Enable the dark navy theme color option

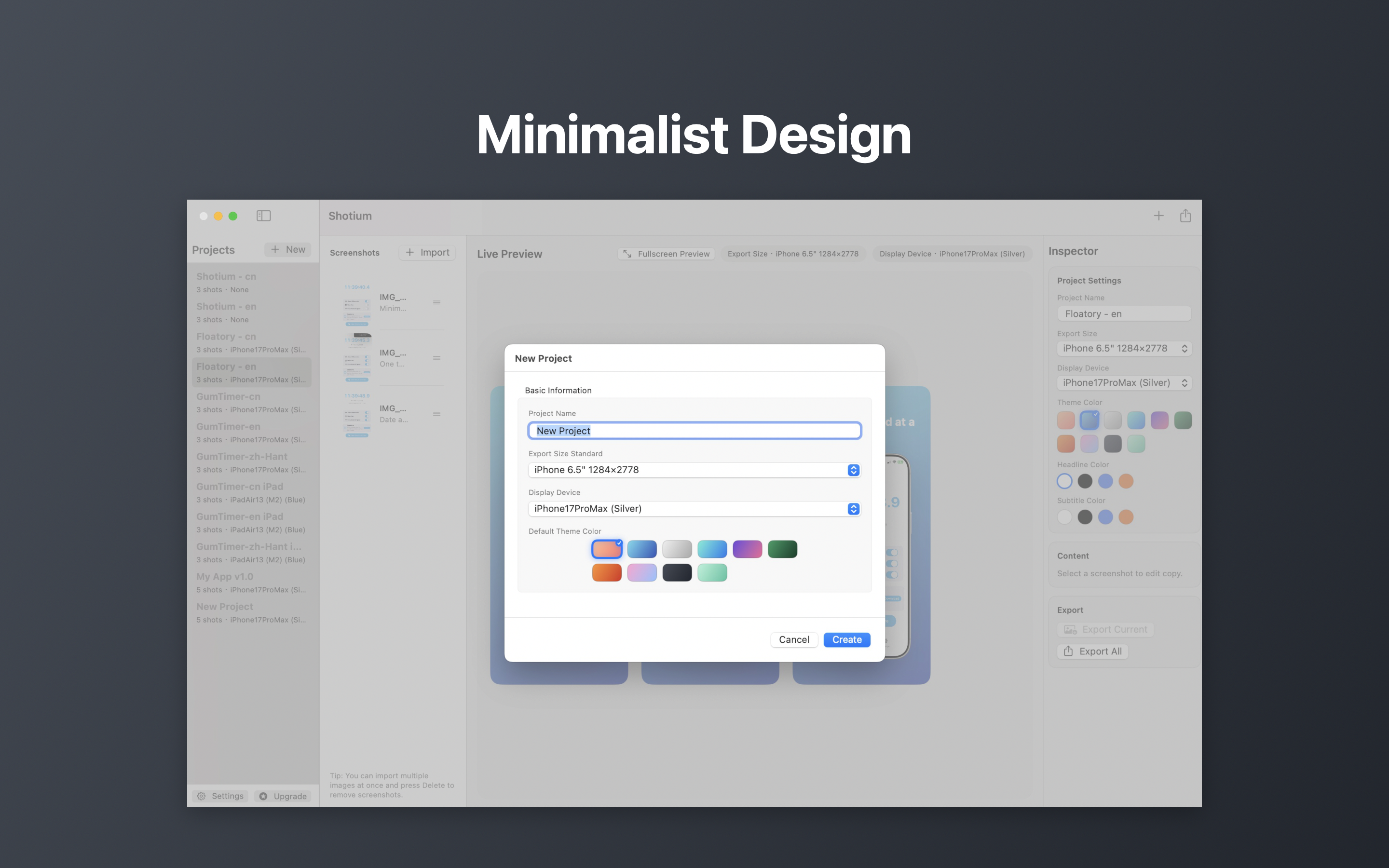pyautogui.click(x=677, y=572)
